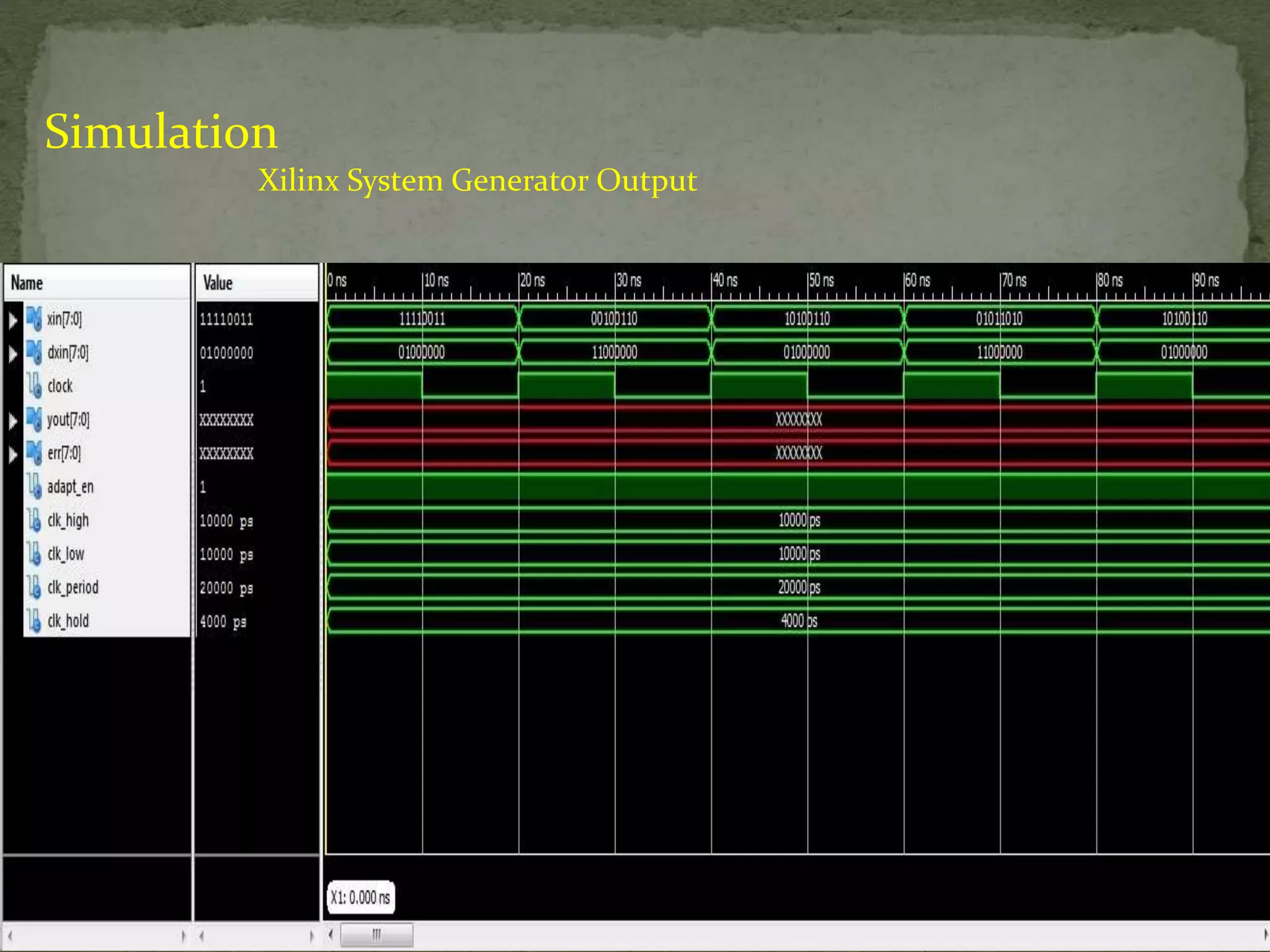Click the adapt_en green waveform bar
The image size is (1270, 952).
point(798,487)
